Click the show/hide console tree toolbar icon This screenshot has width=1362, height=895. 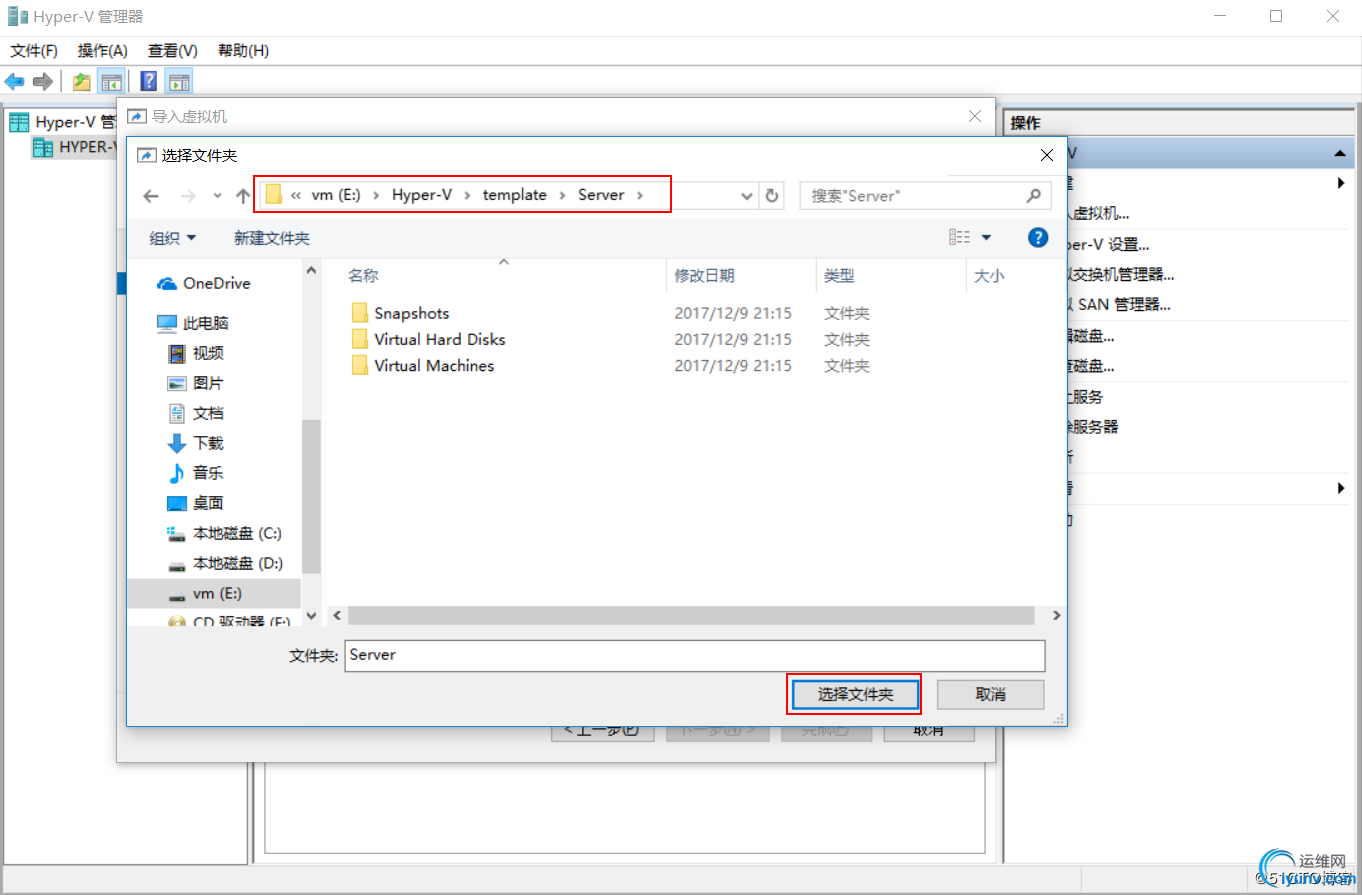tap(111, 82)
